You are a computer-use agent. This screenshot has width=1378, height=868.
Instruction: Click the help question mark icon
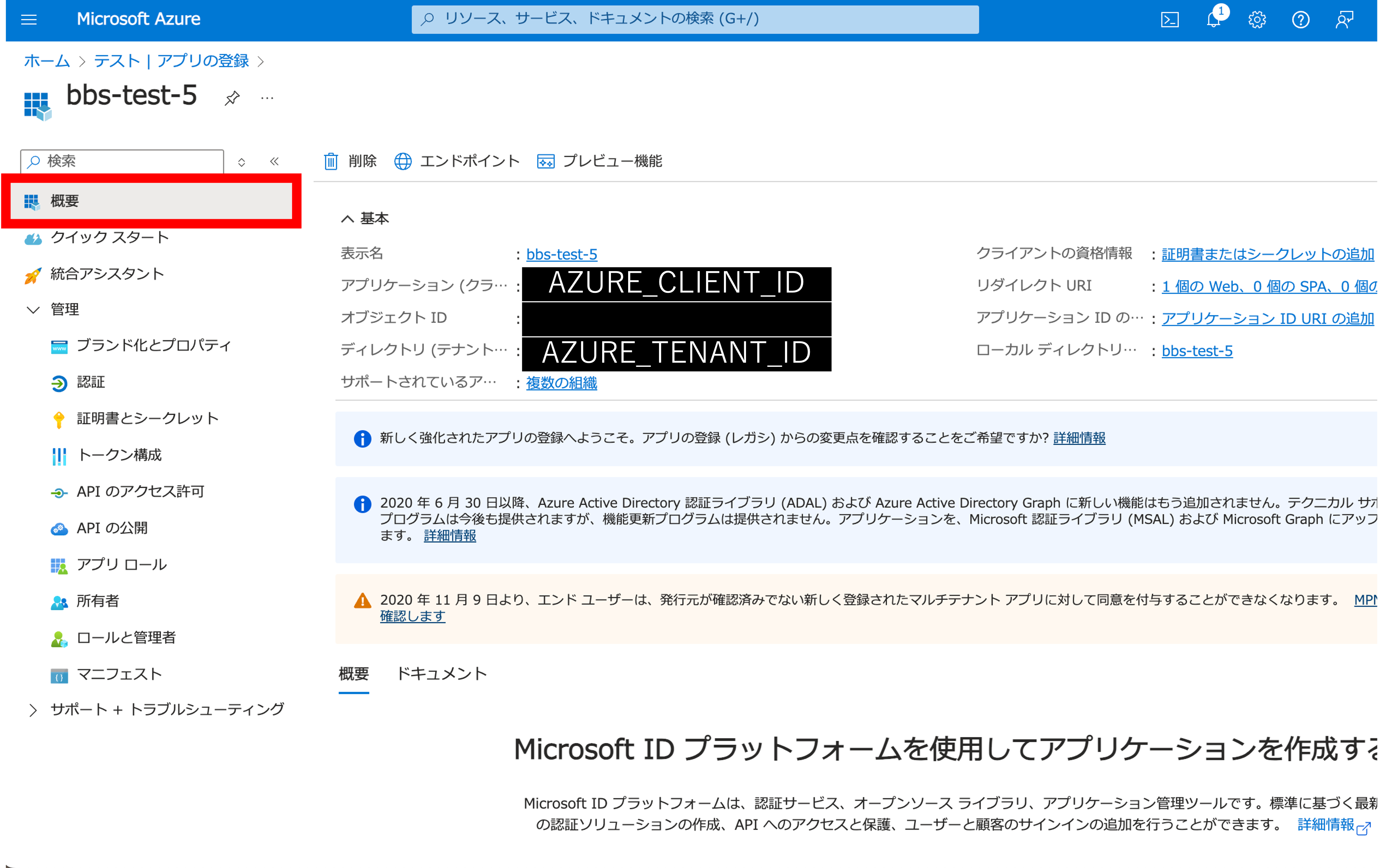[x=1300, y=20]
